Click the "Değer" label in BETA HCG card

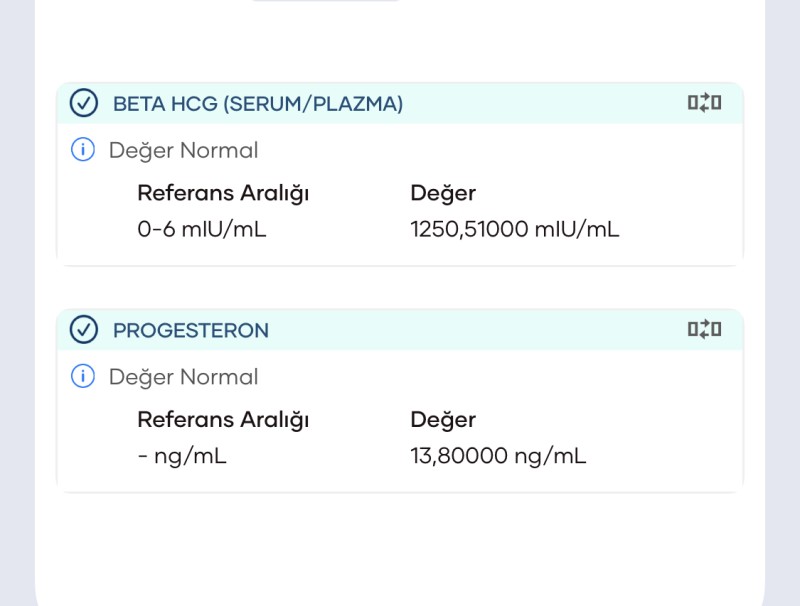click(x=443, y=193)
